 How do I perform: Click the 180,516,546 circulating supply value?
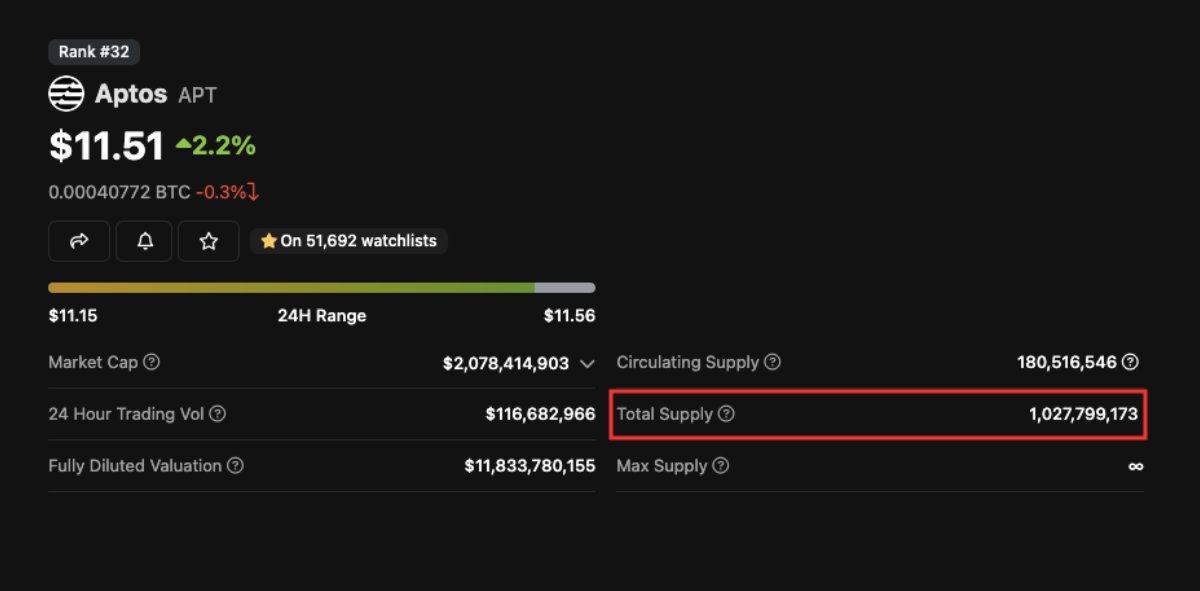(1067, 363)
